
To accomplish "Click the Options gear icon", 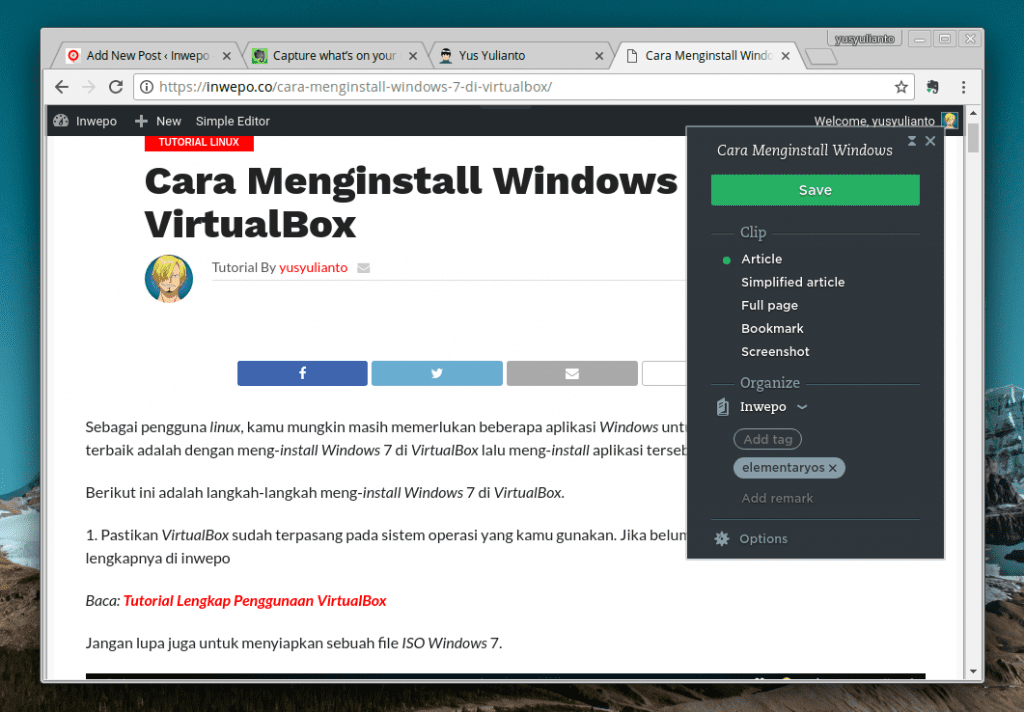I will [x=722, y=539].
